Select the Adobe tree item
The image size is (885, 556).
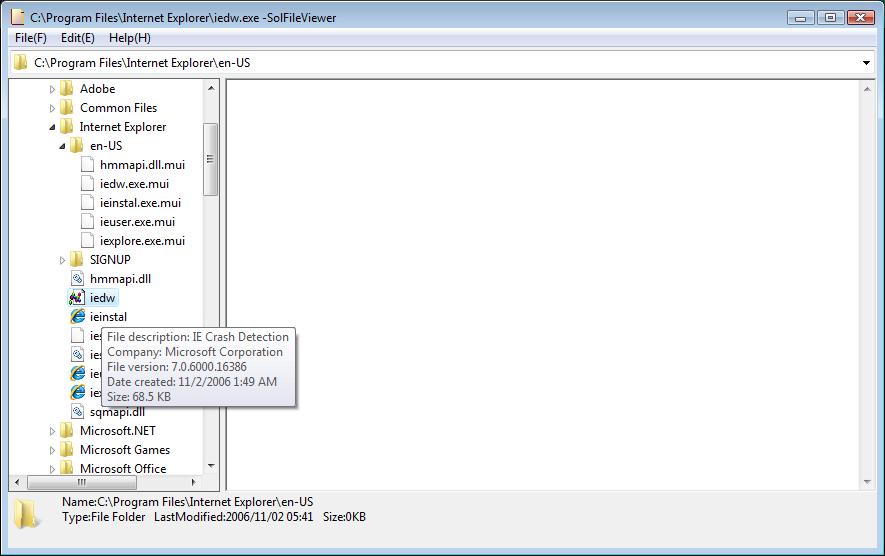(97, 89)
